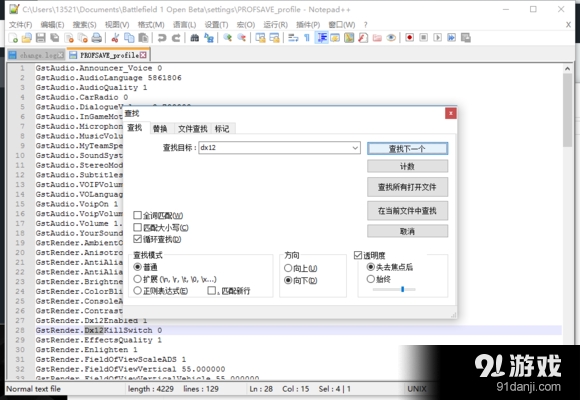
Task: Open the Document Map toolbar icon
Action: coord(349,38)
